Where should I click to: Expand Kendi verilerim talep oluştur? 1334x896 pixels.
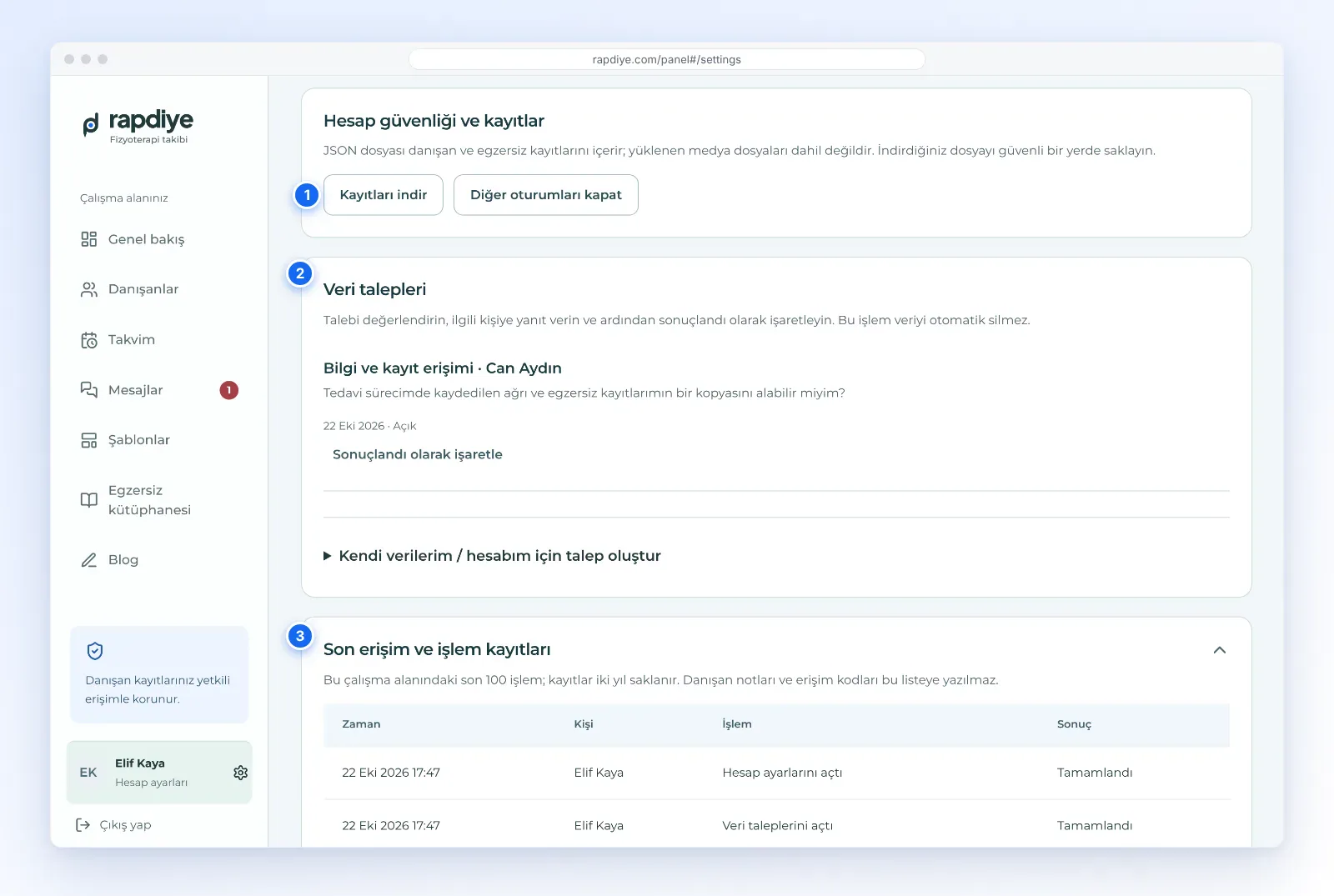(x=492, y=556)
